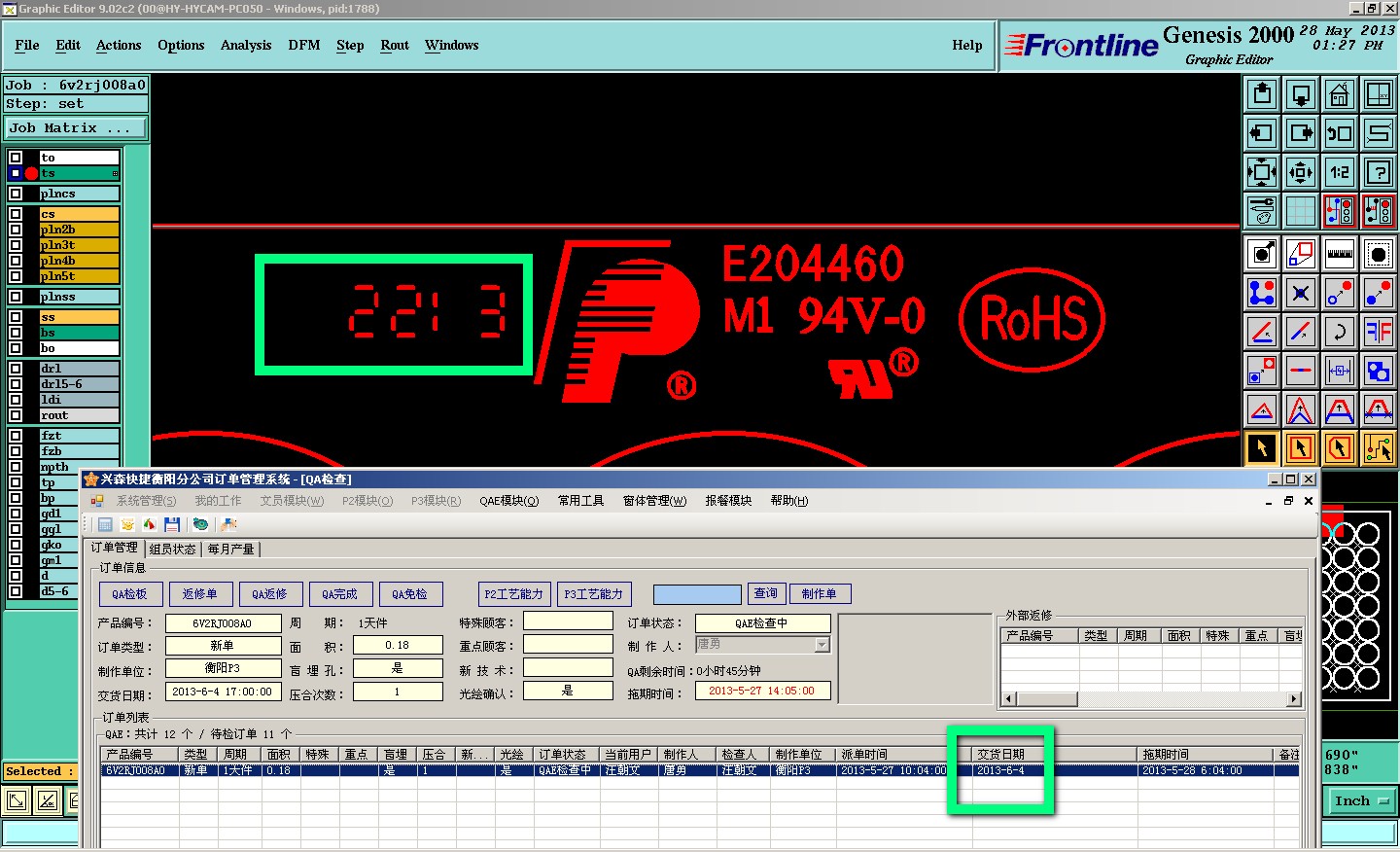Click the 交货日期 column header in order list
The width and height of the screenshot is (1400, 852).
(1054, 755)
